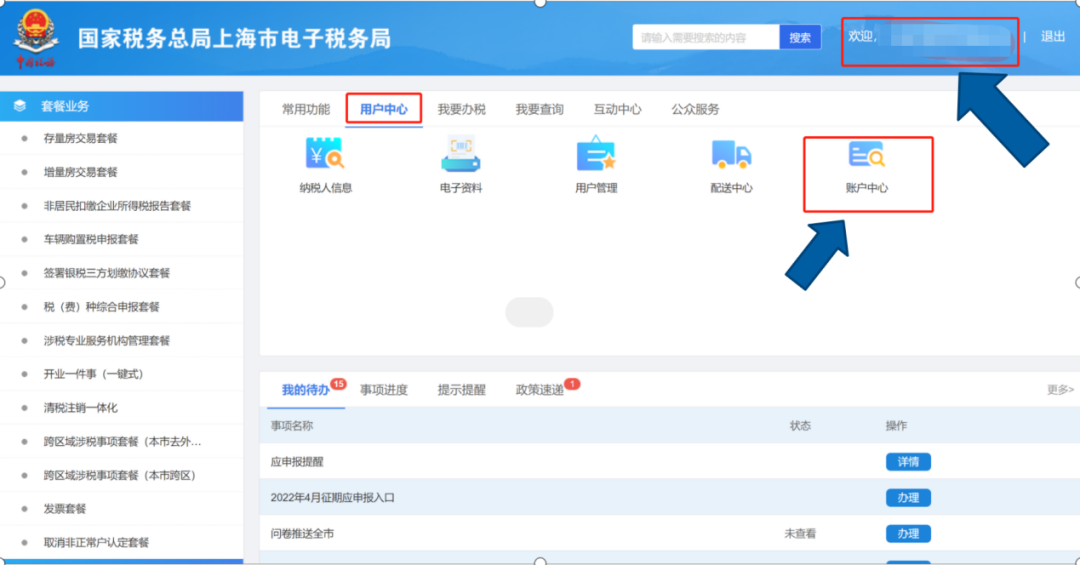Open 非居民扣缴企业所得税报告套餐
This screenshot has height=565, width=1080.
click(117, 206)
